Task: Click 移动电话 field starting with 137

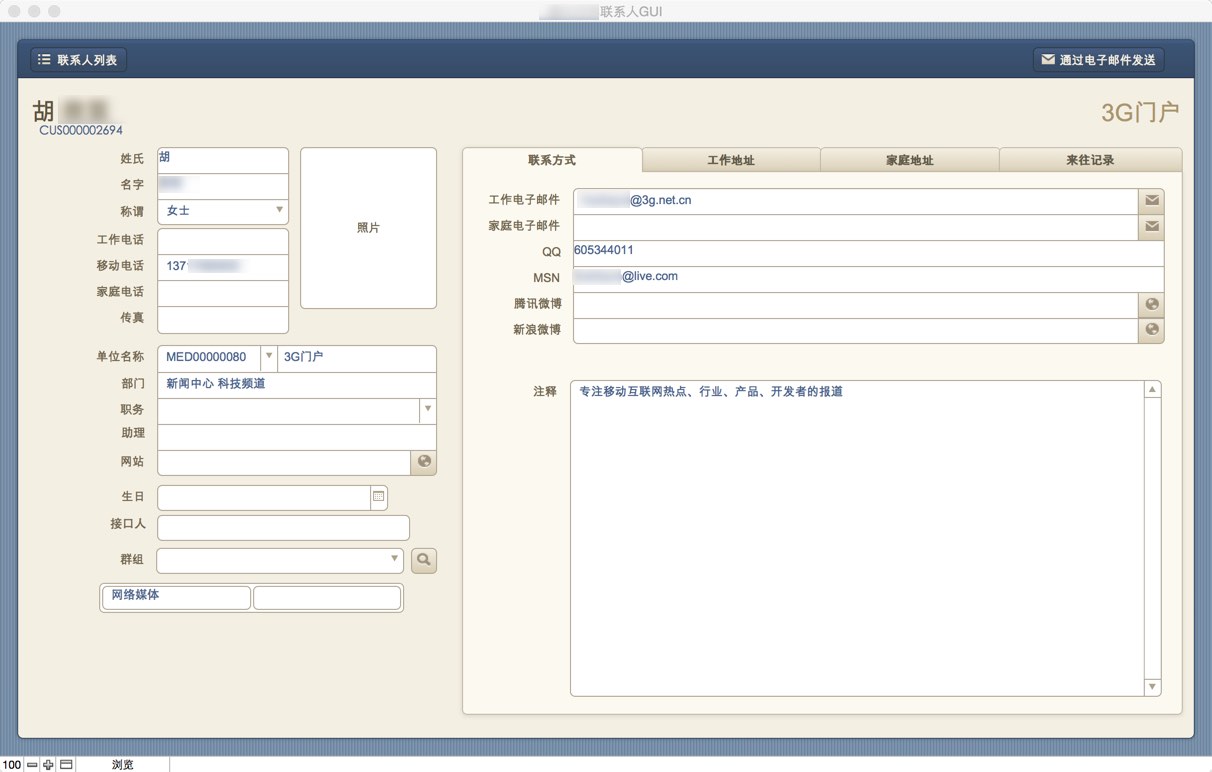Action: [223, 267]
